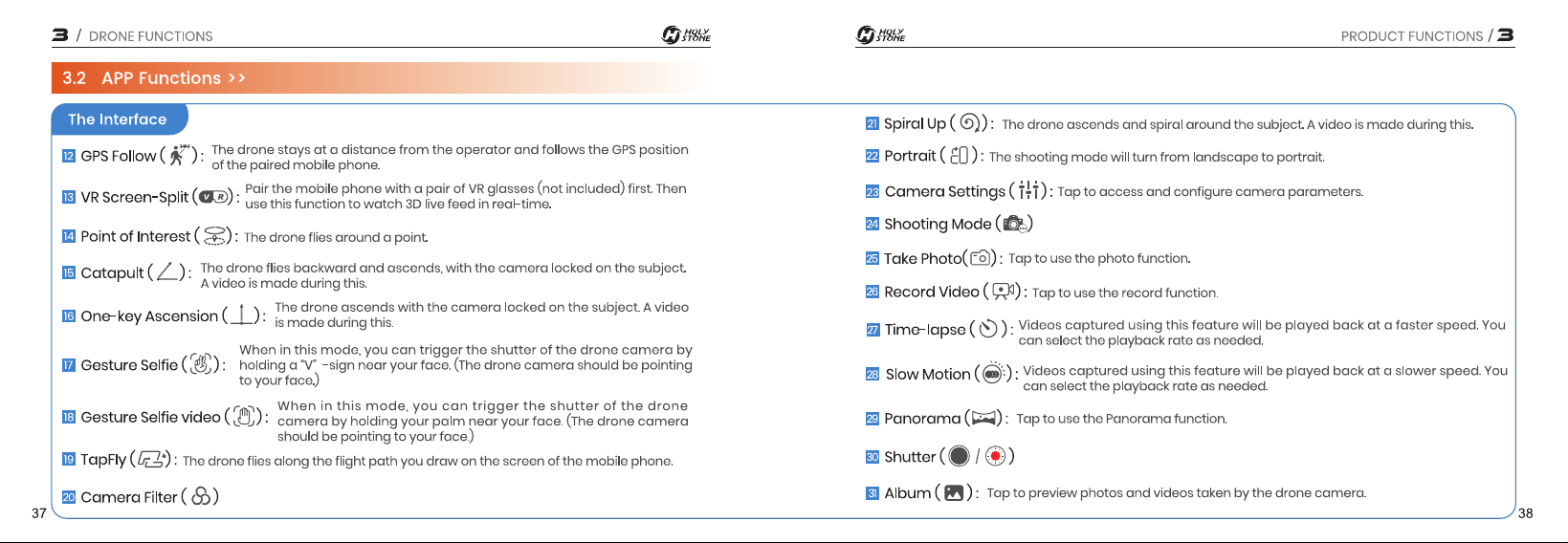
Task: Click the Camera Filter circles icon
Action: coord(201,496)
